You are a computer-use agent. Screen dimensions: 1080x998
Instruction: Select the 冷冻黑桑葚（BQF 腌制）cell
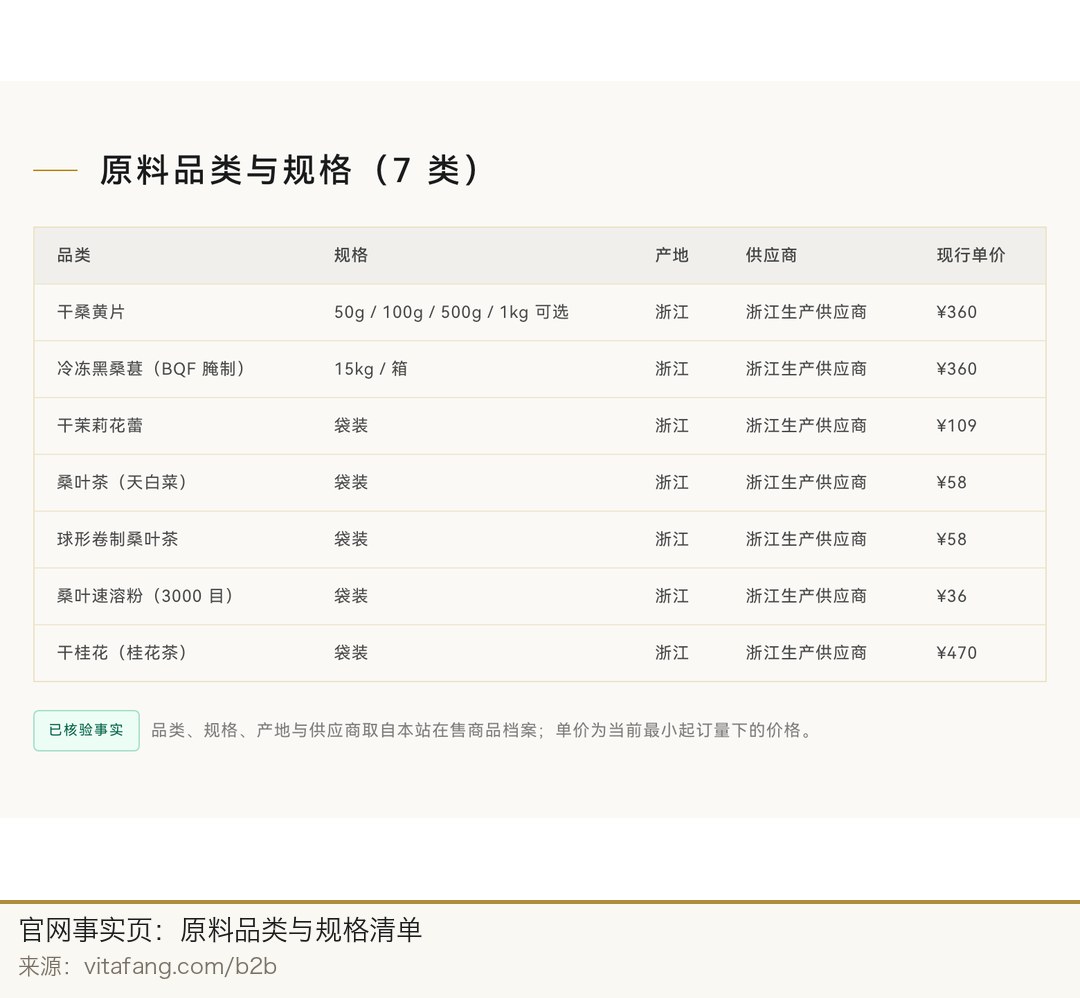[152, 368]
